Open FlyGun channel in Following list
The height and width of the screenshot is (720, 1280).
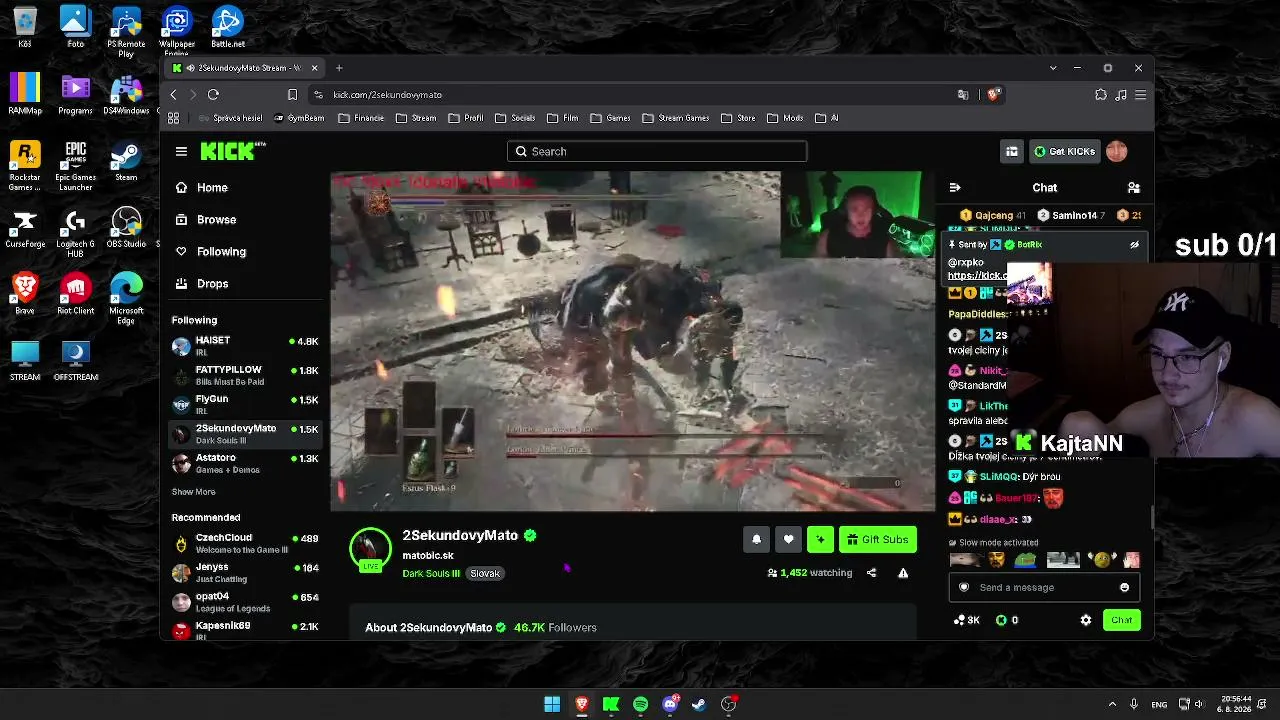click(245, 404)
